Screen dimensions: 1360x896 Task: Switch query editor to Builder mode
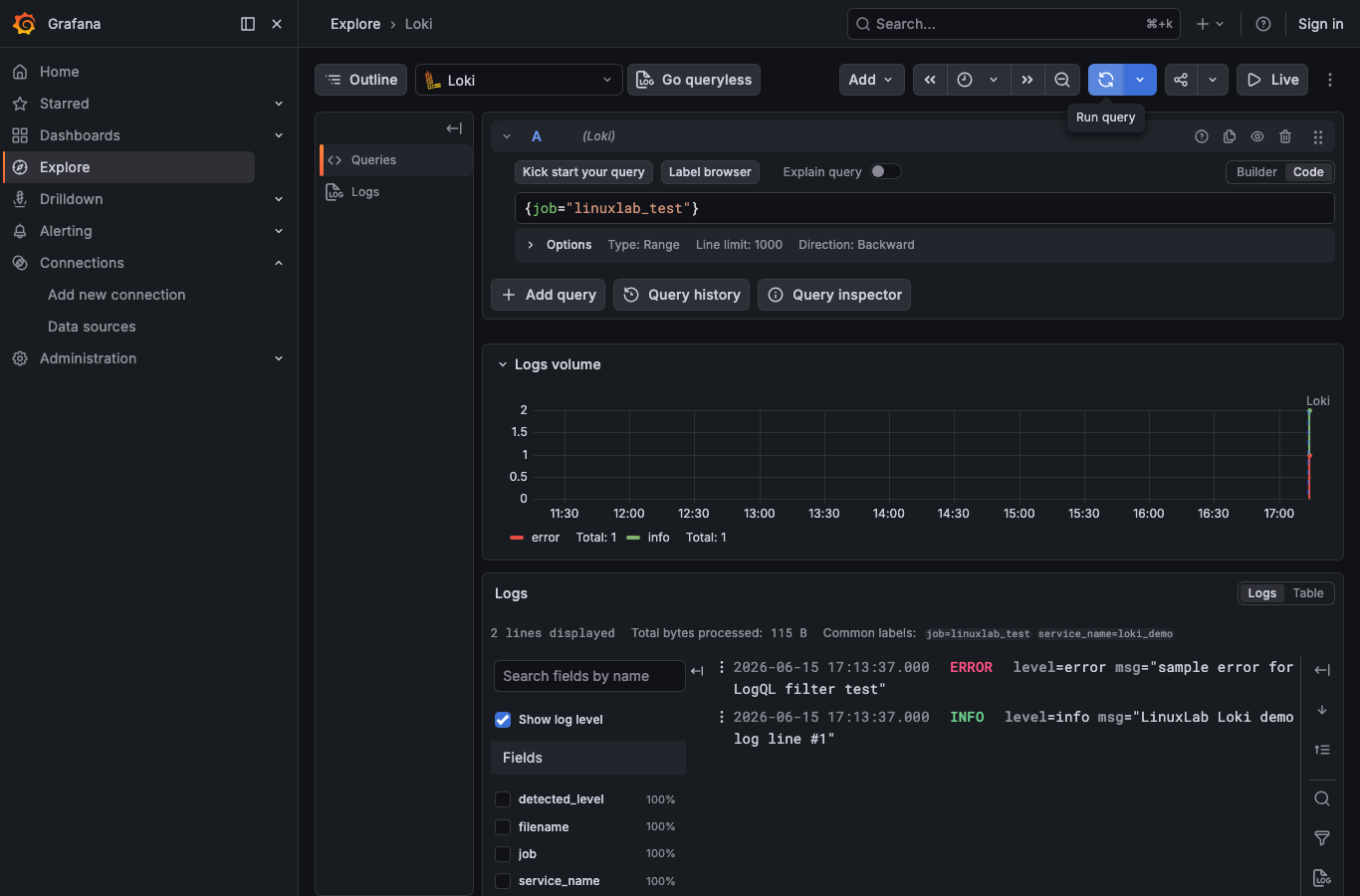point(1256,172)
